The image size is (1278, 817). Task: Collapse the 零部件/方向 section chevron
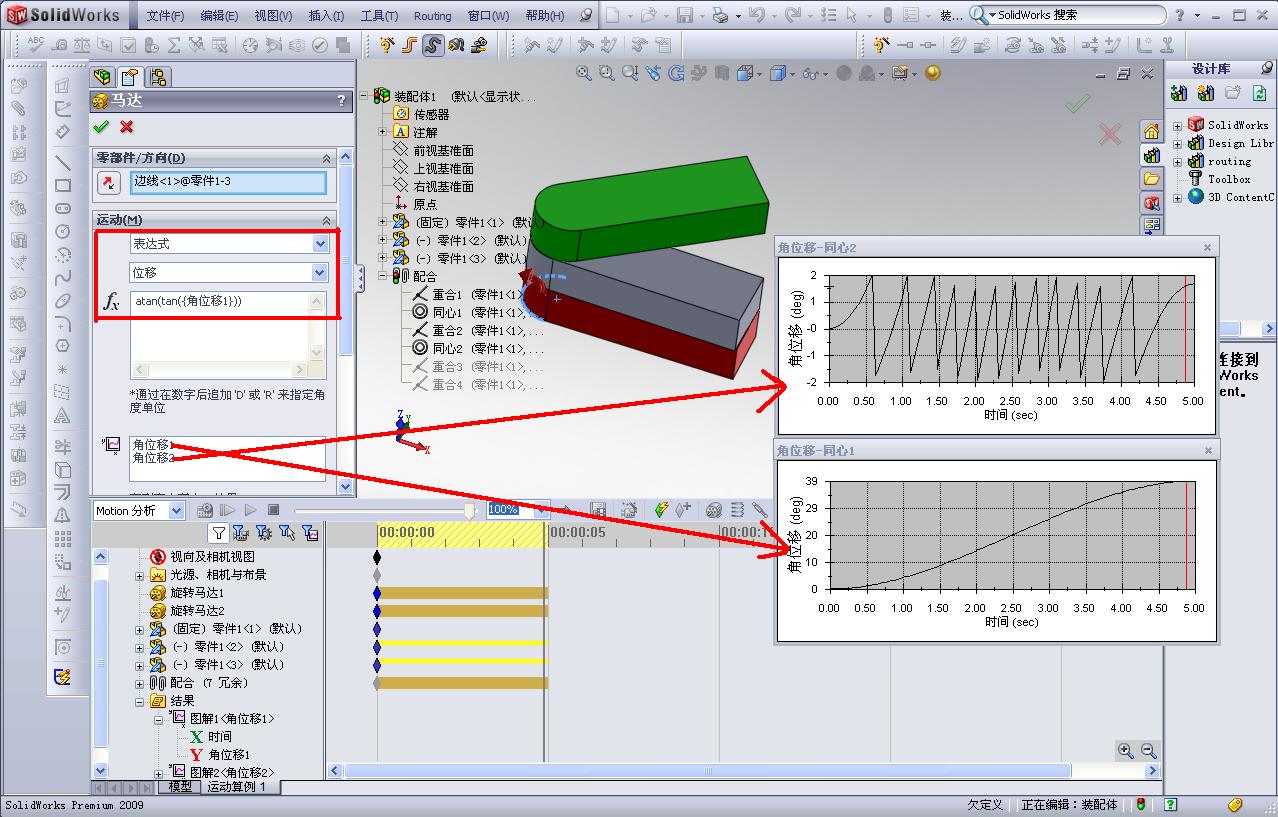click(x=326, y=158)
